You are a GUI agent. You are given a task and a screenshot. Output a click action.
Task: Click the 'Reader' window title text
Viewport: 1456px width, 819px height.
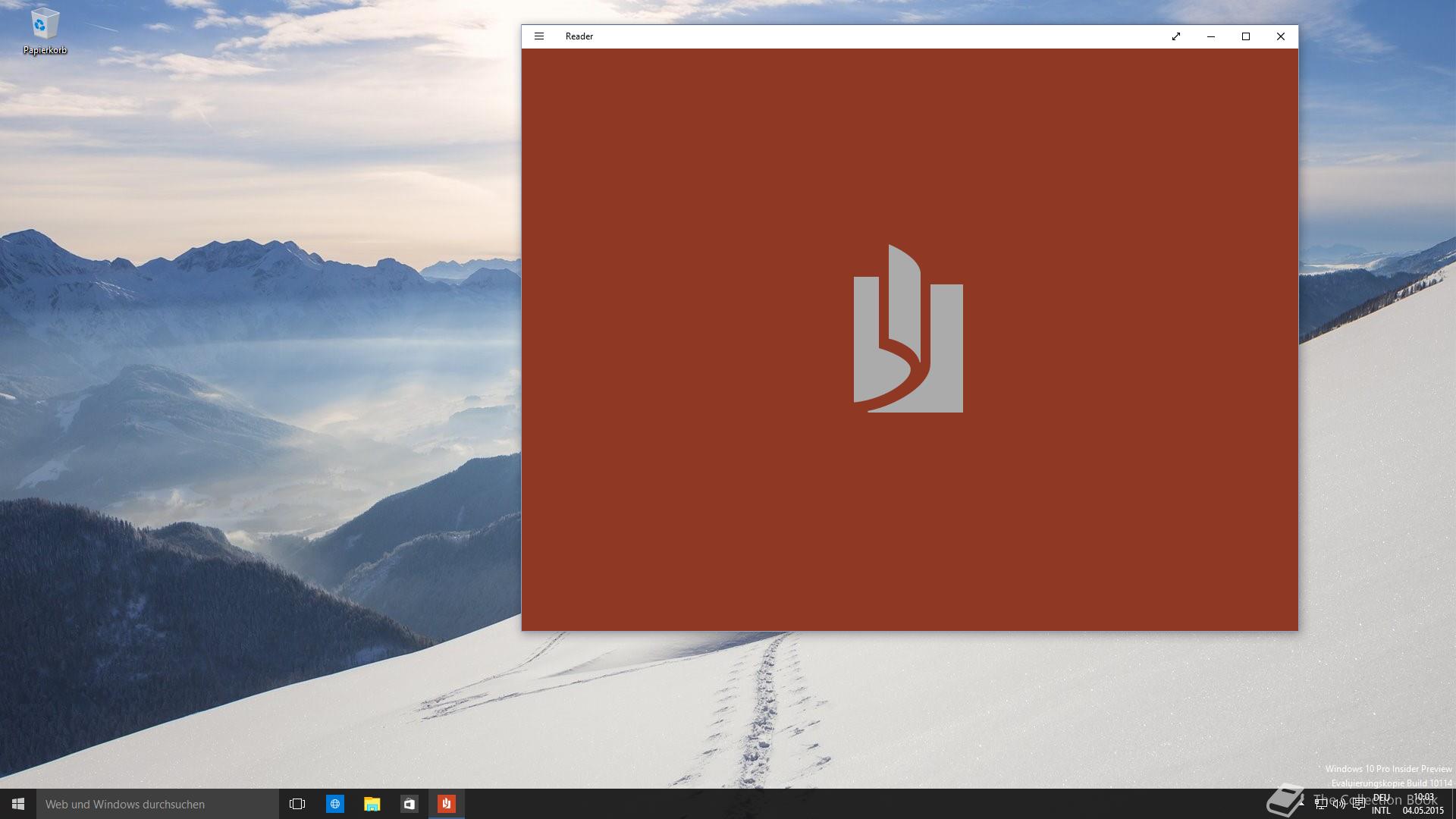[x=579, y=36]
